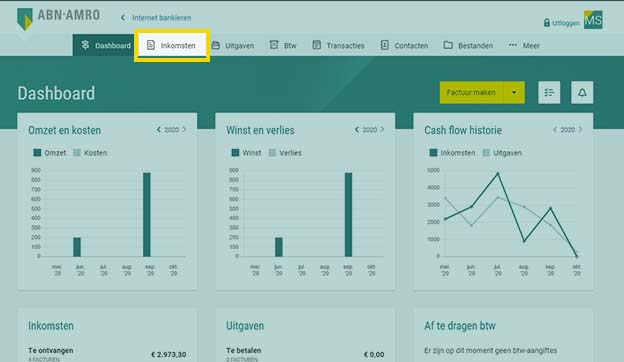The image size is (624, 362).
Task: Click the Btw icon in navigation
Action: point(274,45)
